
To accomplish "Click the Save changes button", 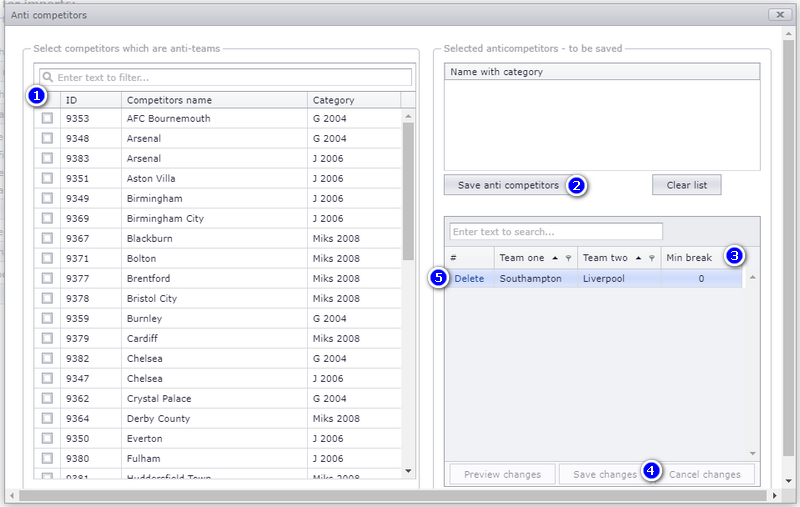I will click(x=605, y=474).
